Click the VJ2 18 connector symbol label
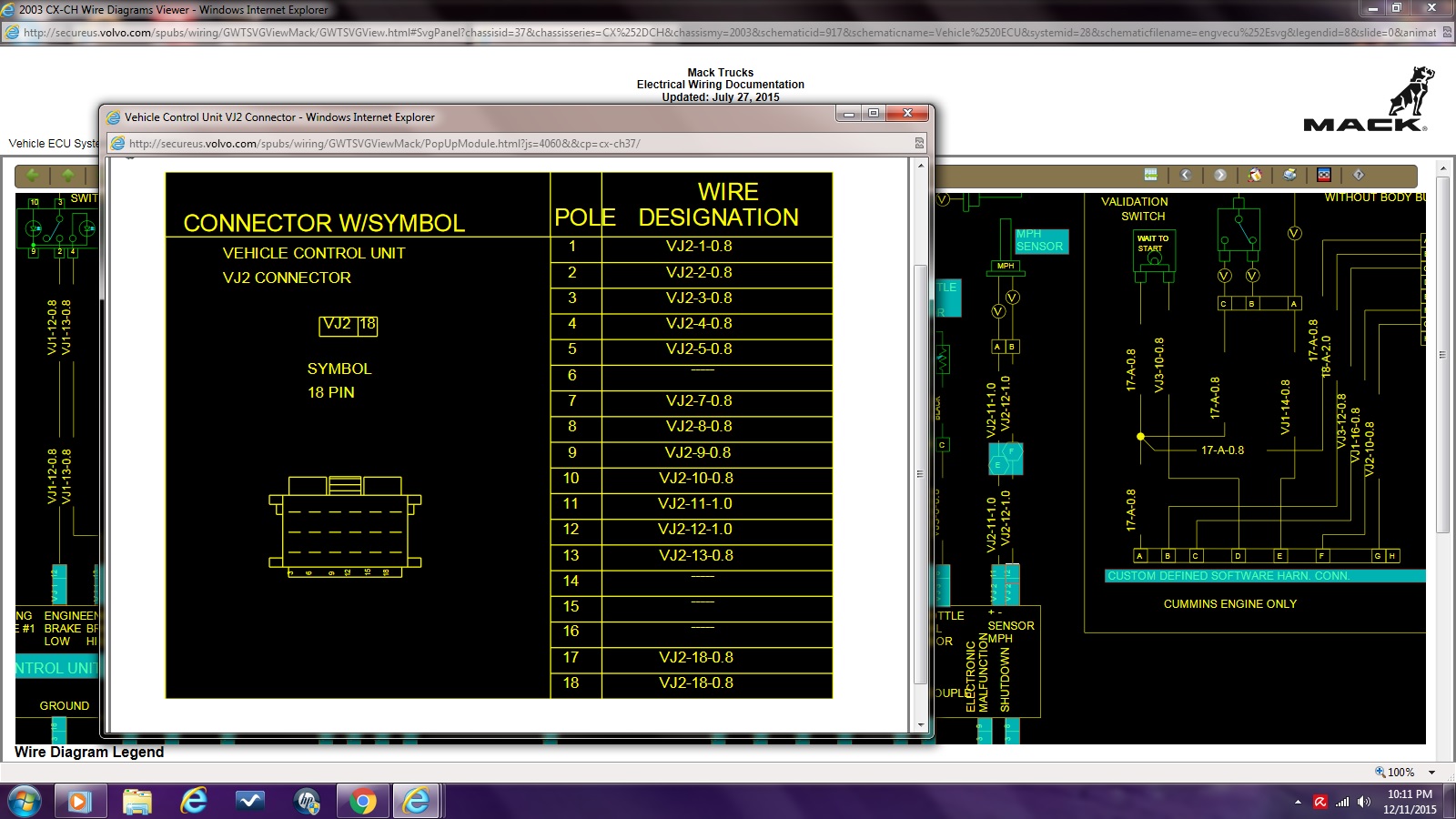1456x819 pixels. tap(349, 325)
